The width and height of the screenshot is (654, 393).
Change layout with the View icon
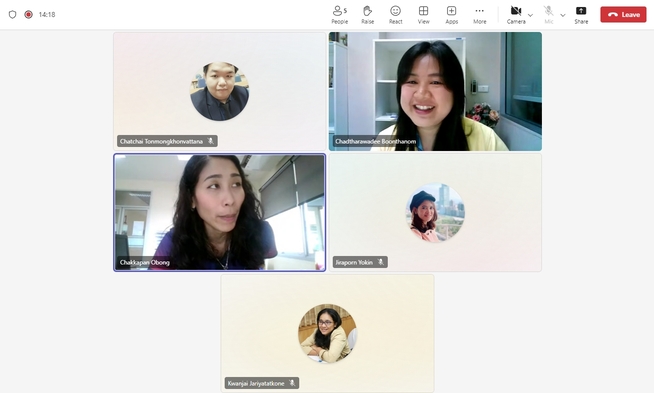pyautogui.click(x=423, y=15)
